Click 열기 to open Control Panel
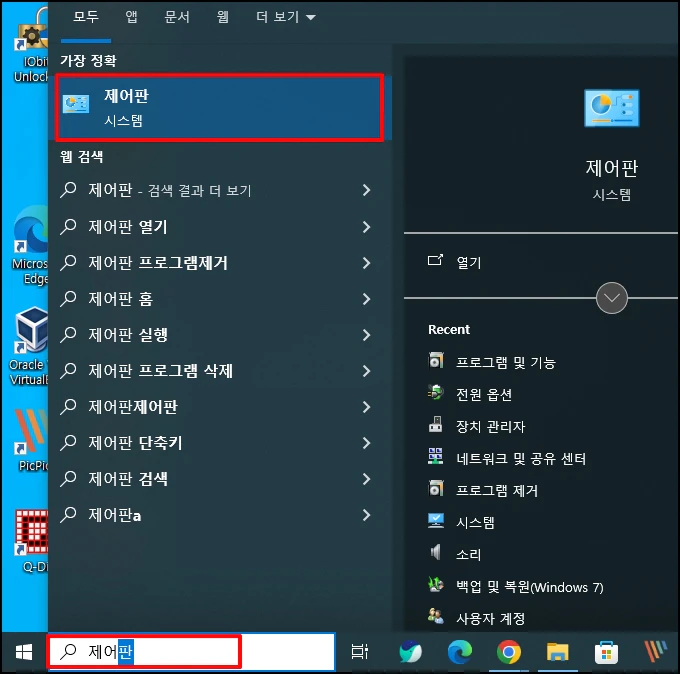 469,262
